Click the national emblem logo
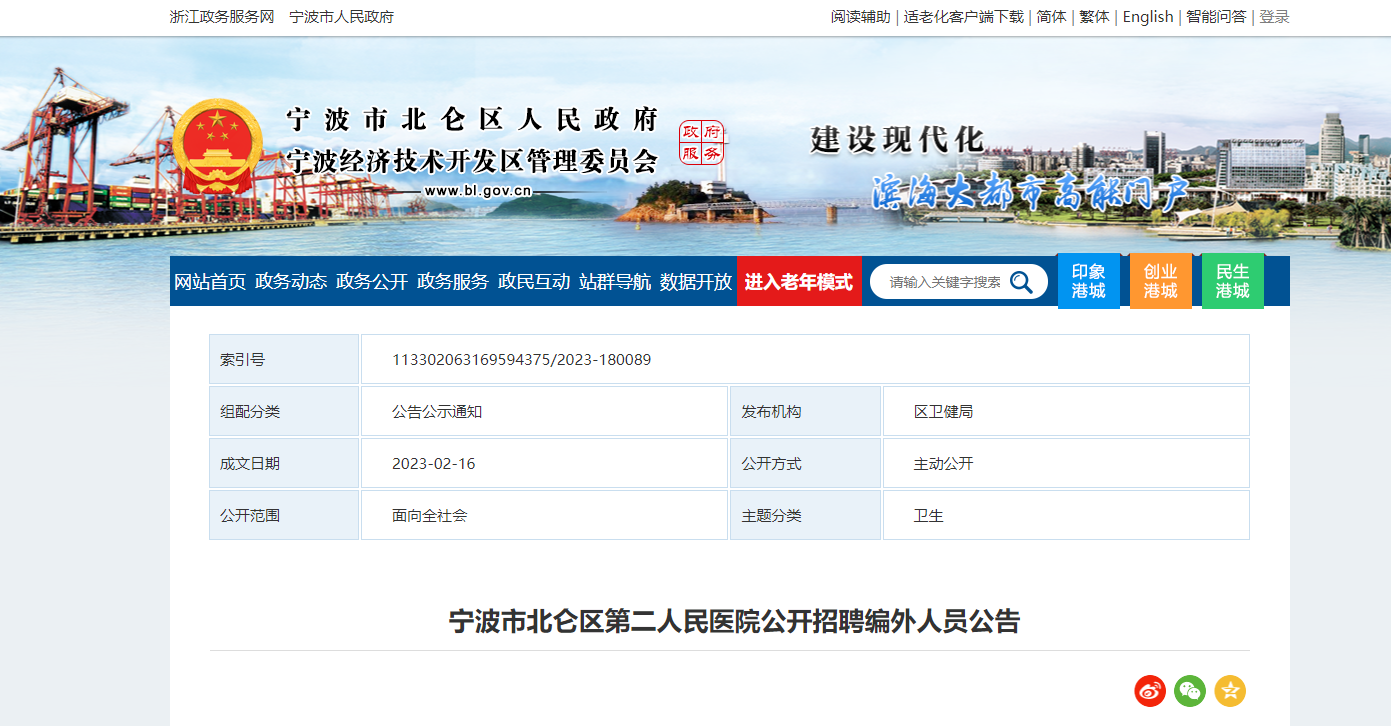 (x=217, y=147)
